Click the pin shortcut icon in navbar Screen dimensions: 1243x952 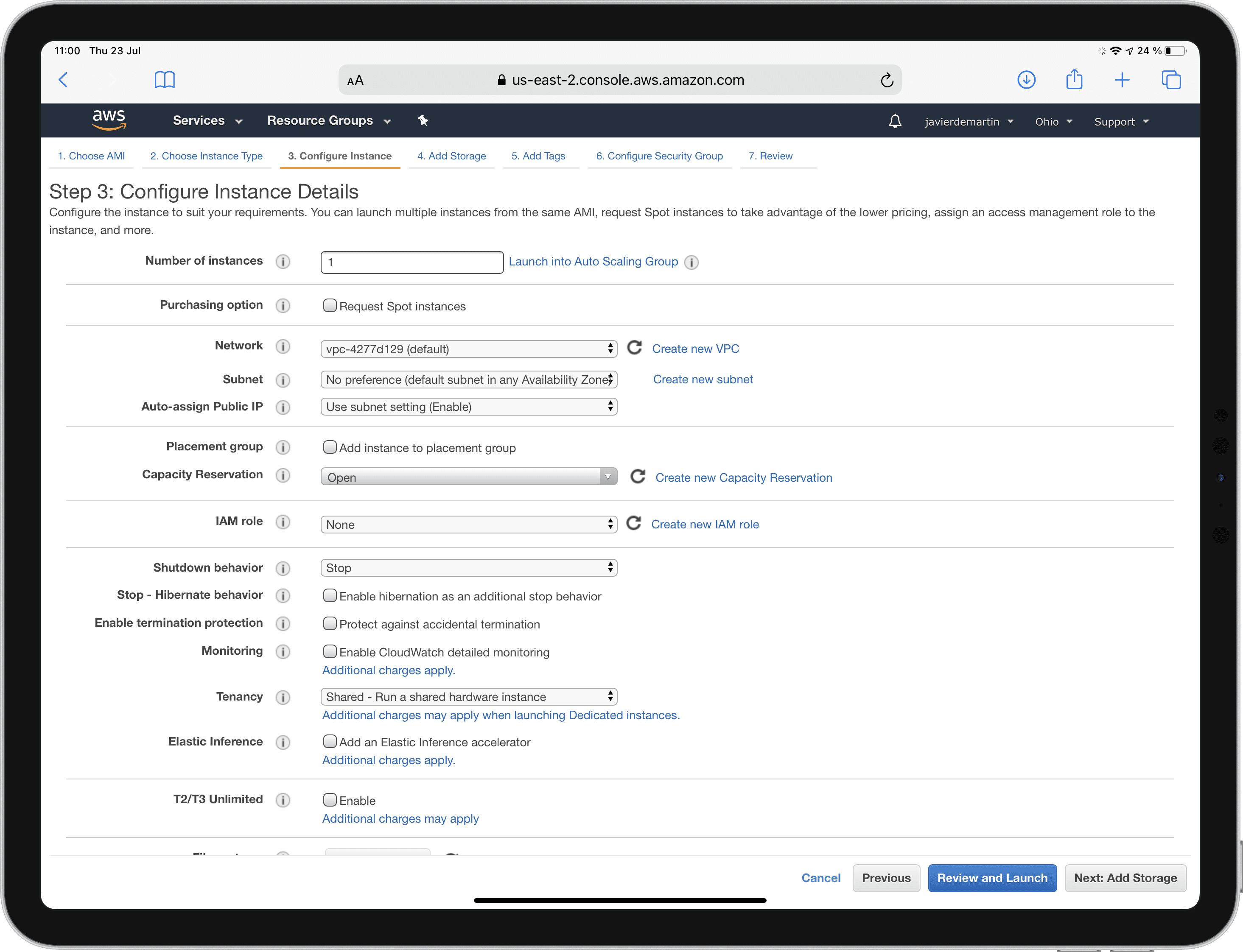[x=423, y=120]
